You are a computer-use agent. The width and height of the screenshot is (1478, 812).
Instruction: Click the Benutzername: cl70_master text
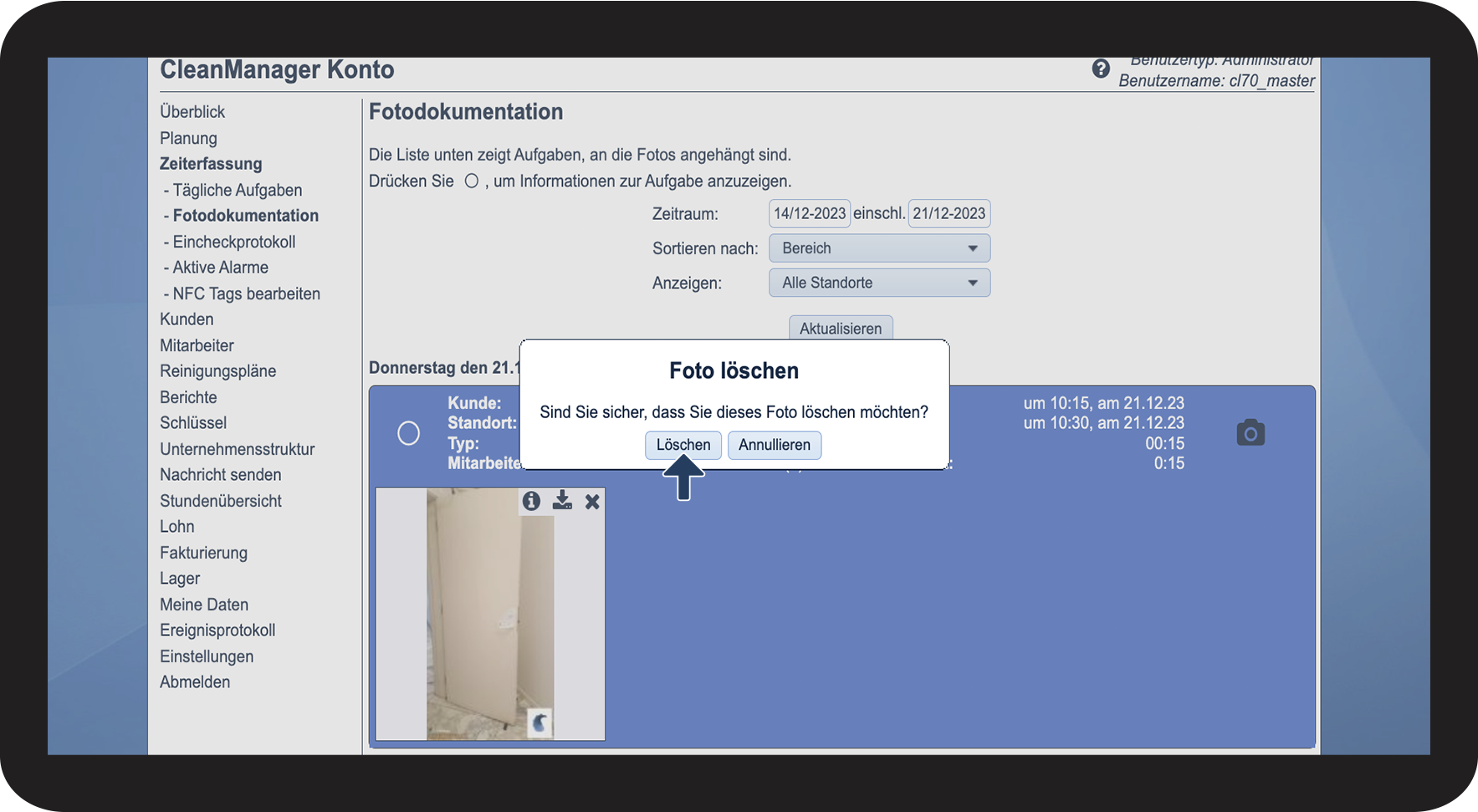[1217, 81]
